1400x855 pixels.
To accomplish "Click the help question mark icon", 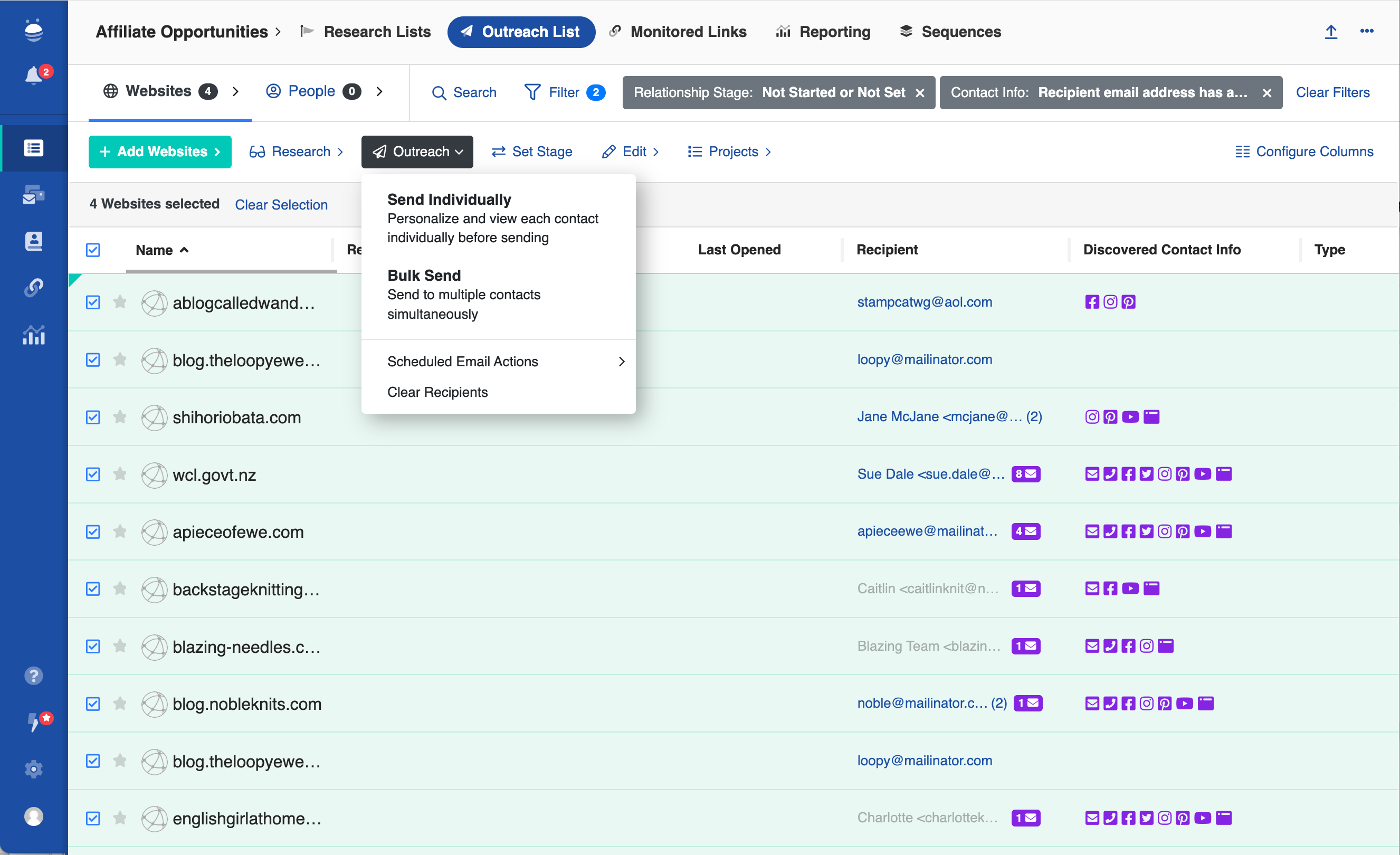I will click(34, 676).
